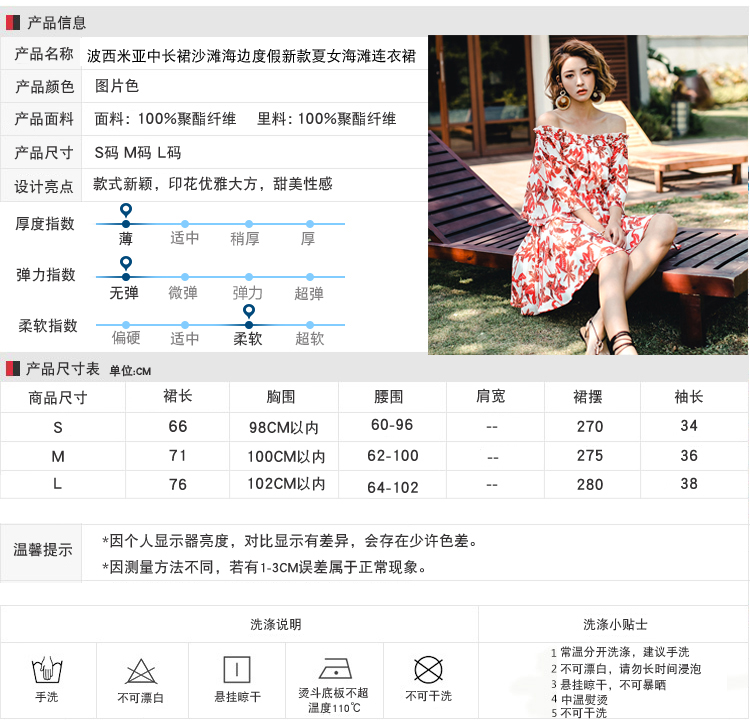This screenshot has height=726, width=750.
Task: Select 适中 point on the 厚度指数 slider
Action: pos(185,224)
